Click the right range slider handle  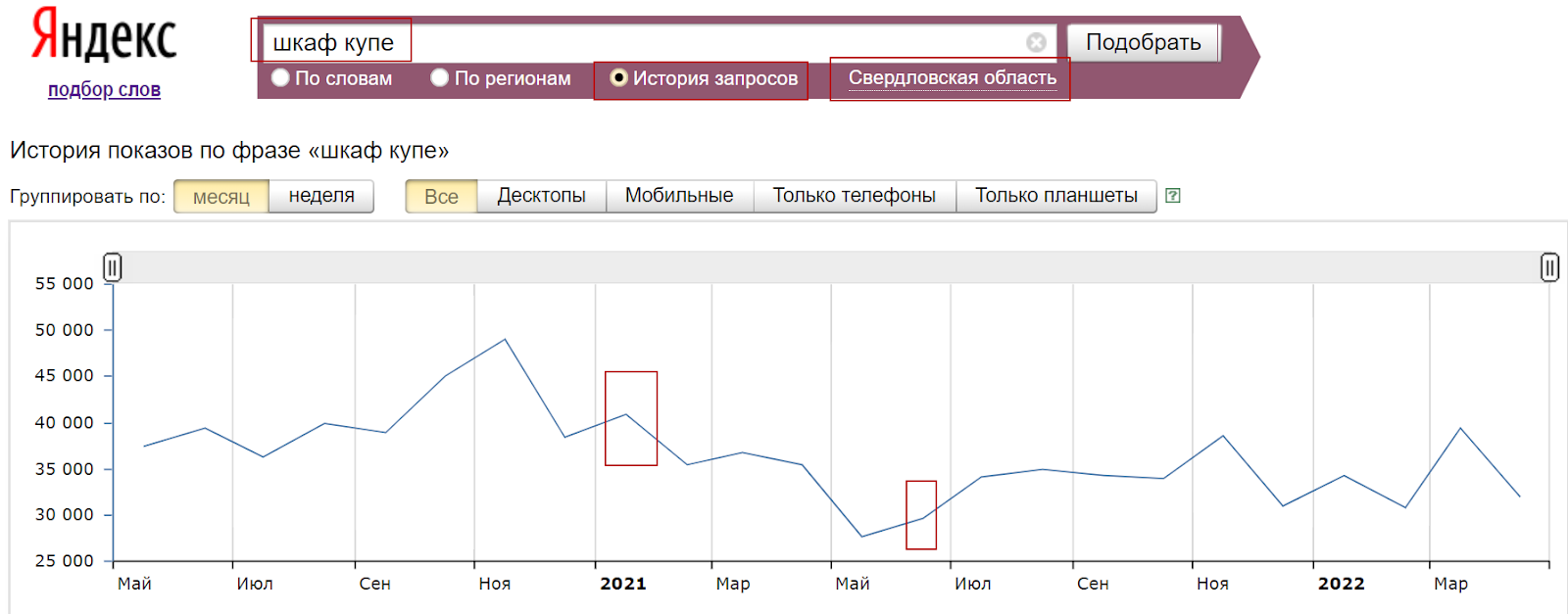tap(1549, 266)
